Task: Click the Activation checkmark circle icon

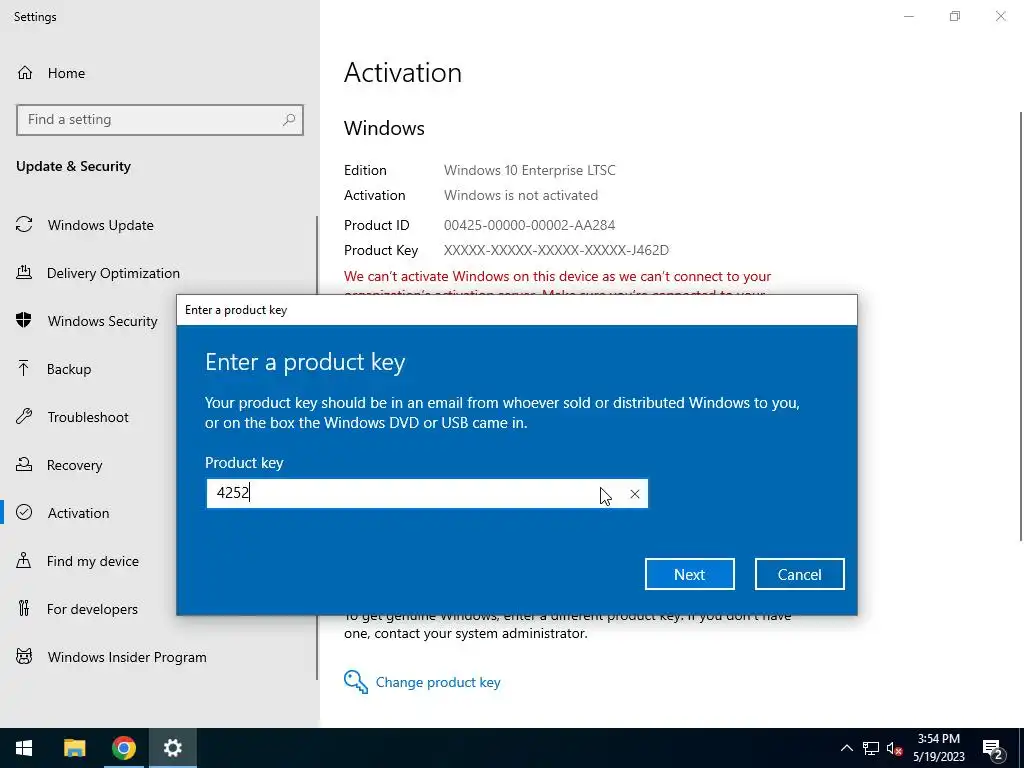Action: 24,513
